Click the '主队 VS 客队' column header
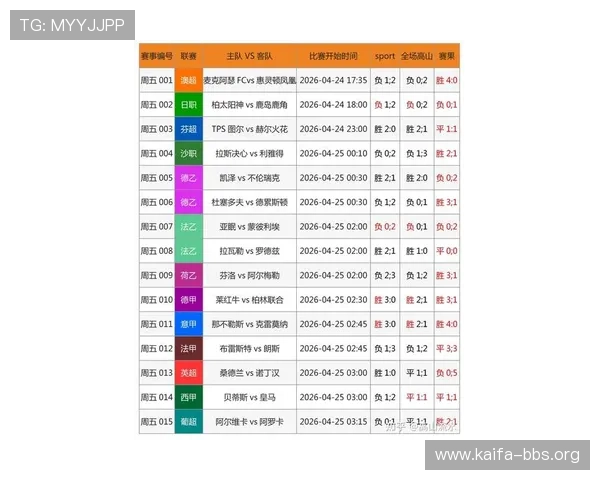The image size is (600, 480). click(249, 56)
